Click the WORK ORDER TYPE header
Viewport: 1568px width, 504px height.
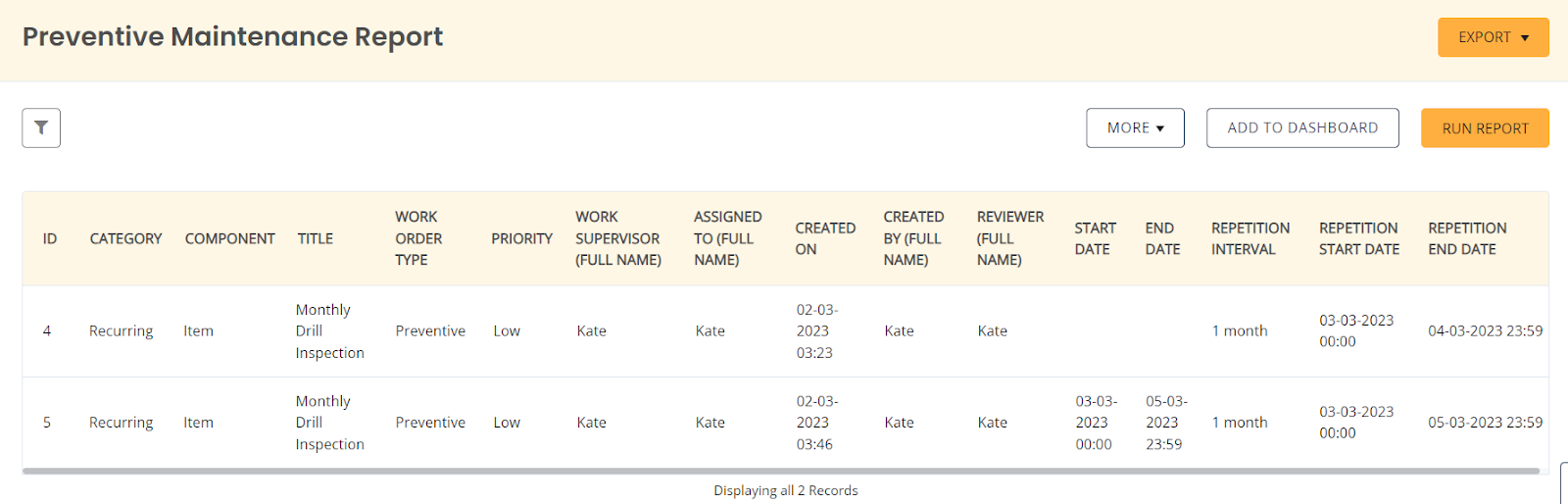point(418,238)
